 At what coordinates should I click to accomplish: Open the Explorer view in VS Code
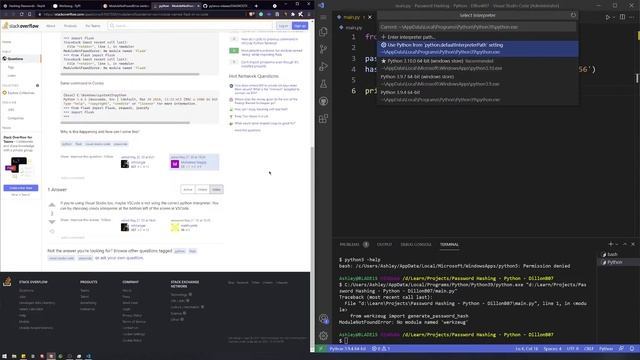[323, 32]
